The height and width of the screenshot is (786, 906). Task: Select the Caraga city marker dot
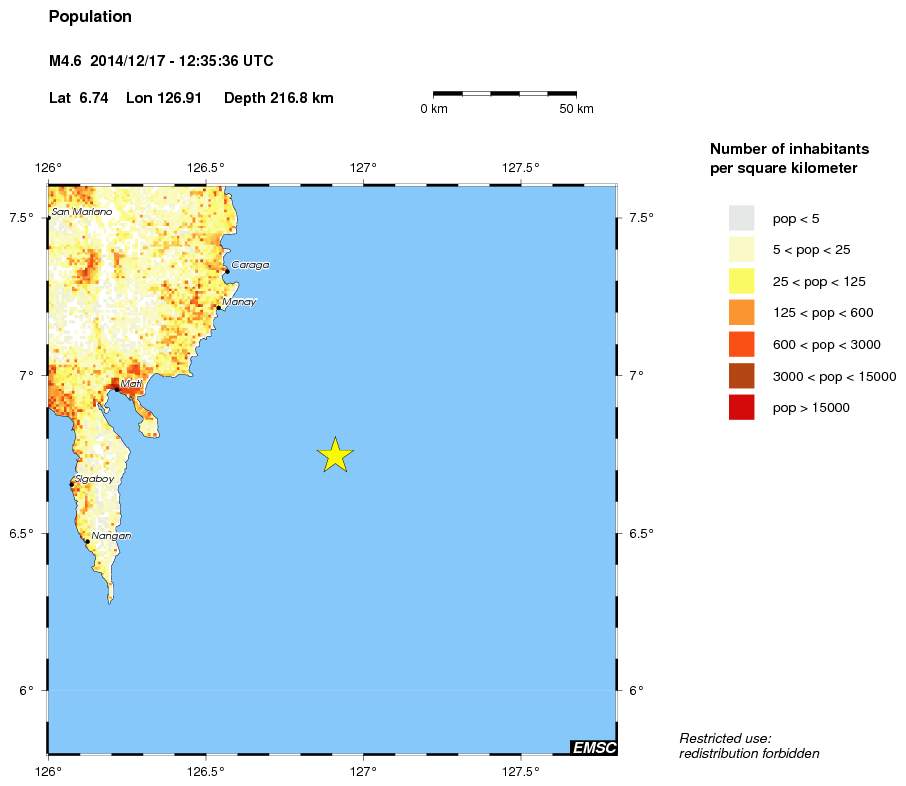point(227,271)
